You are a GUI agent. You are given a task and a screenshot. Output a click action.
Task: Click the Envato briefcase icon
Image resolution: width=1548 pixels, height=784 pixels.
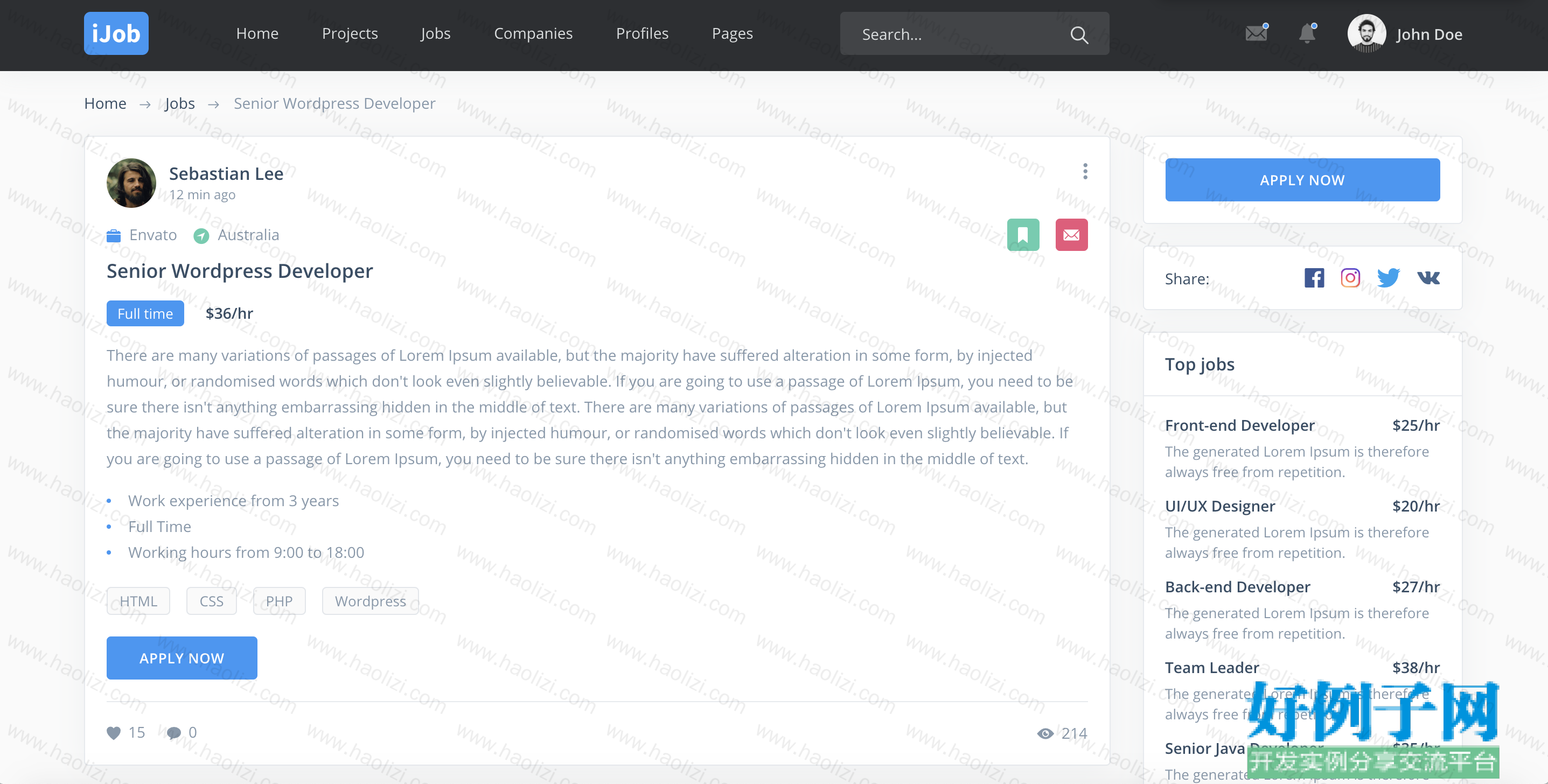[114, 235]
